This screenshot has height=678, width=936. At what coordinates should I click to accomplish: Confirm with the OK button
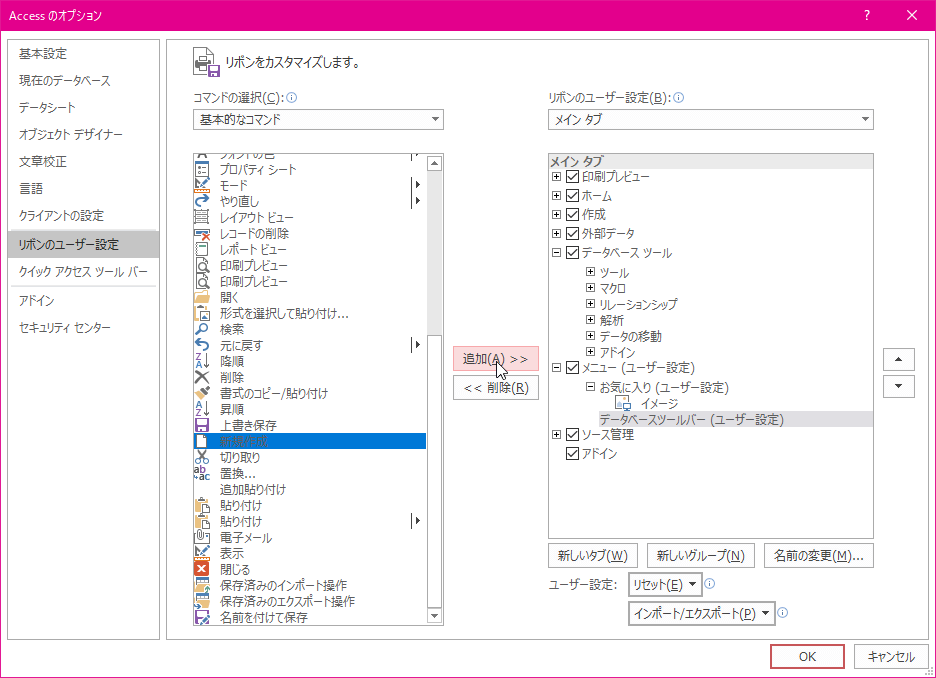pyautogui.click(x=807, y=657)
